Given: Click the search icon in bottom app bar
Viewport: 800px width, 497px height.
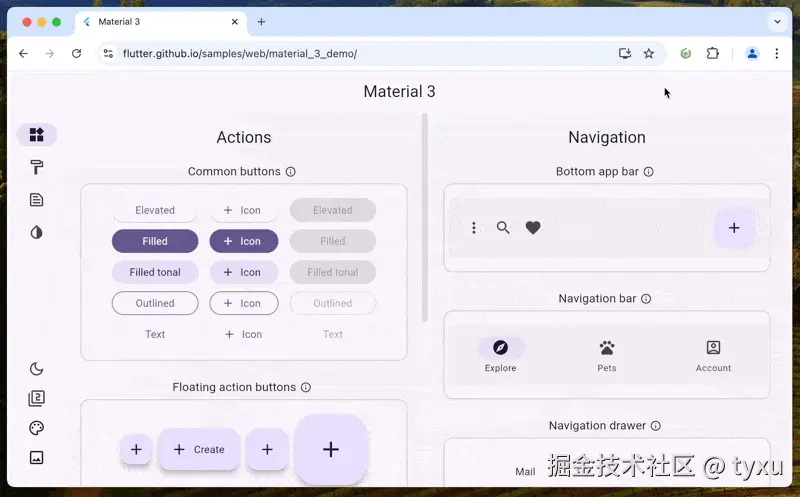Looking at the screenshot, I should 503,228.
